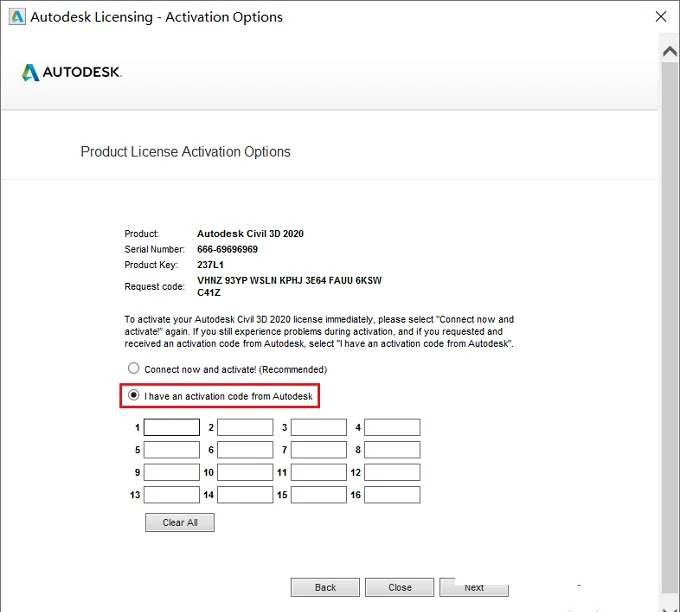Click activation code field 4
The image size is (680, 612).
click(x=392, y=427)
